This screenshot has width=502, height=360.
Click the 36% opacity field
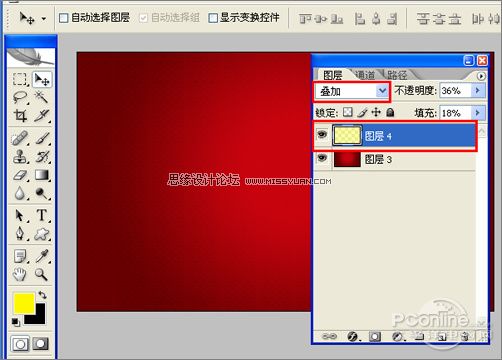click(455, 90)
